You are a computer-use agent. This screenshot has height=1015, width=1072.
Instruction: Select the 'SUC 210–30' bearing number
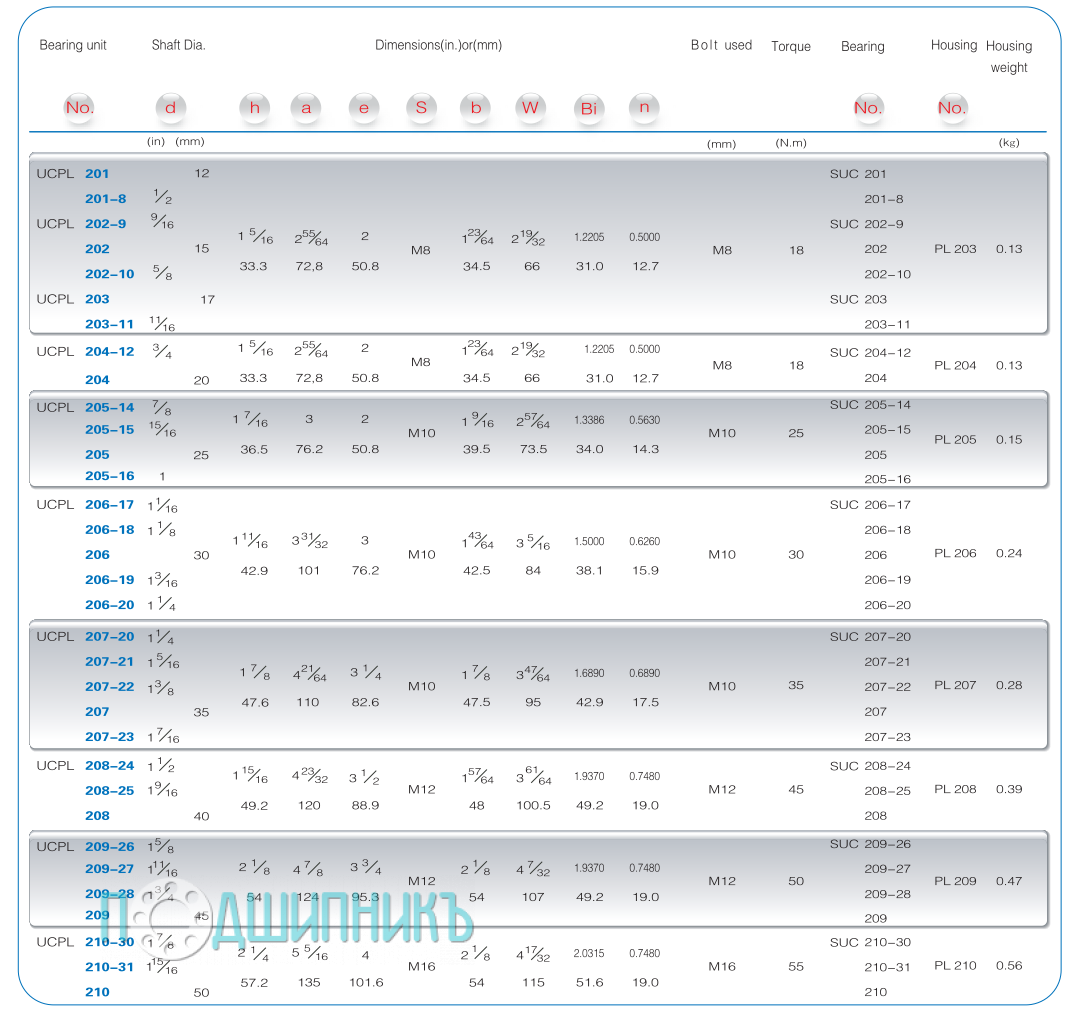click(870, 943)
